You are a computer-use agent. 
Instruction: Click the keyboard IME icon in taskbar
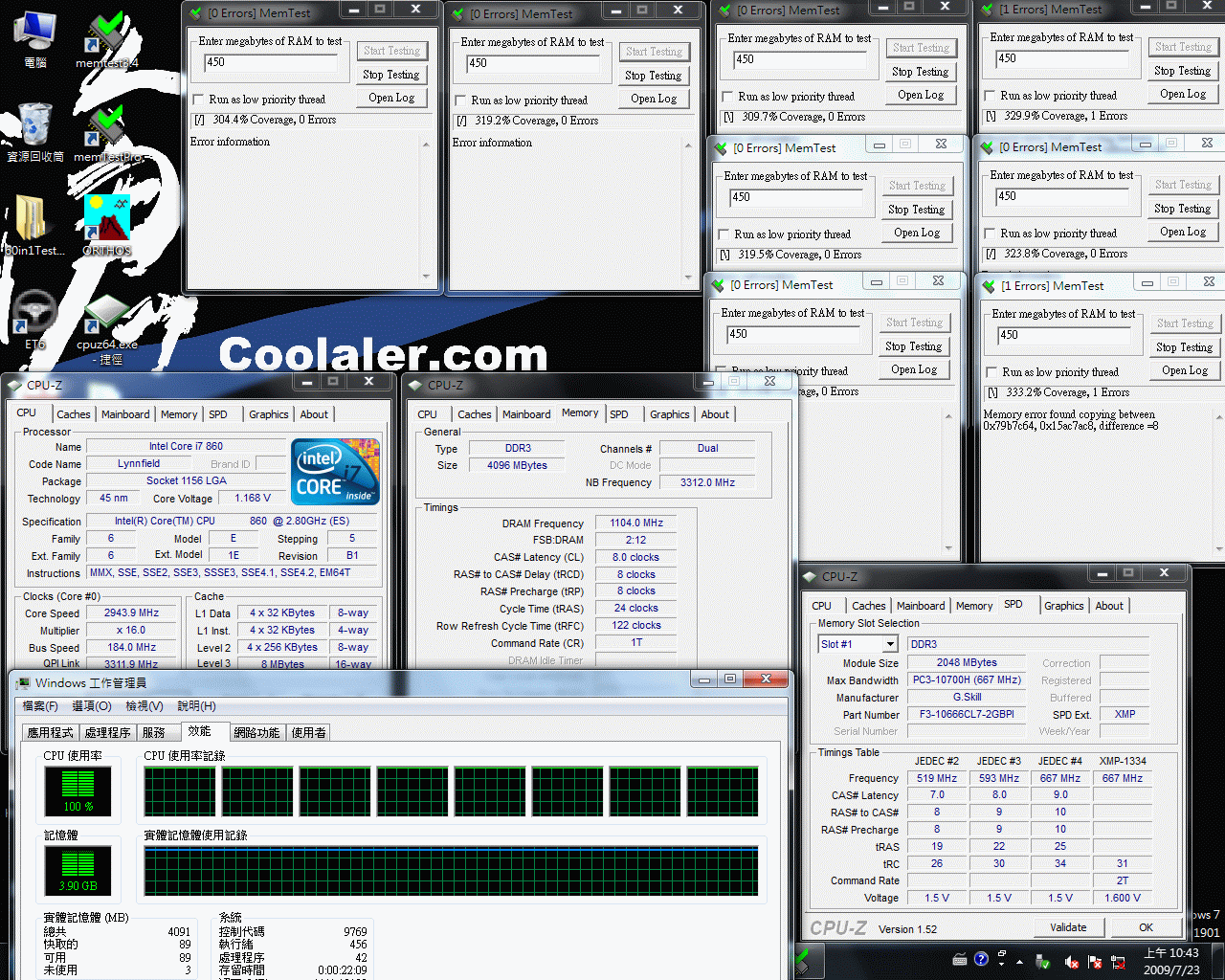pos(960,959)
